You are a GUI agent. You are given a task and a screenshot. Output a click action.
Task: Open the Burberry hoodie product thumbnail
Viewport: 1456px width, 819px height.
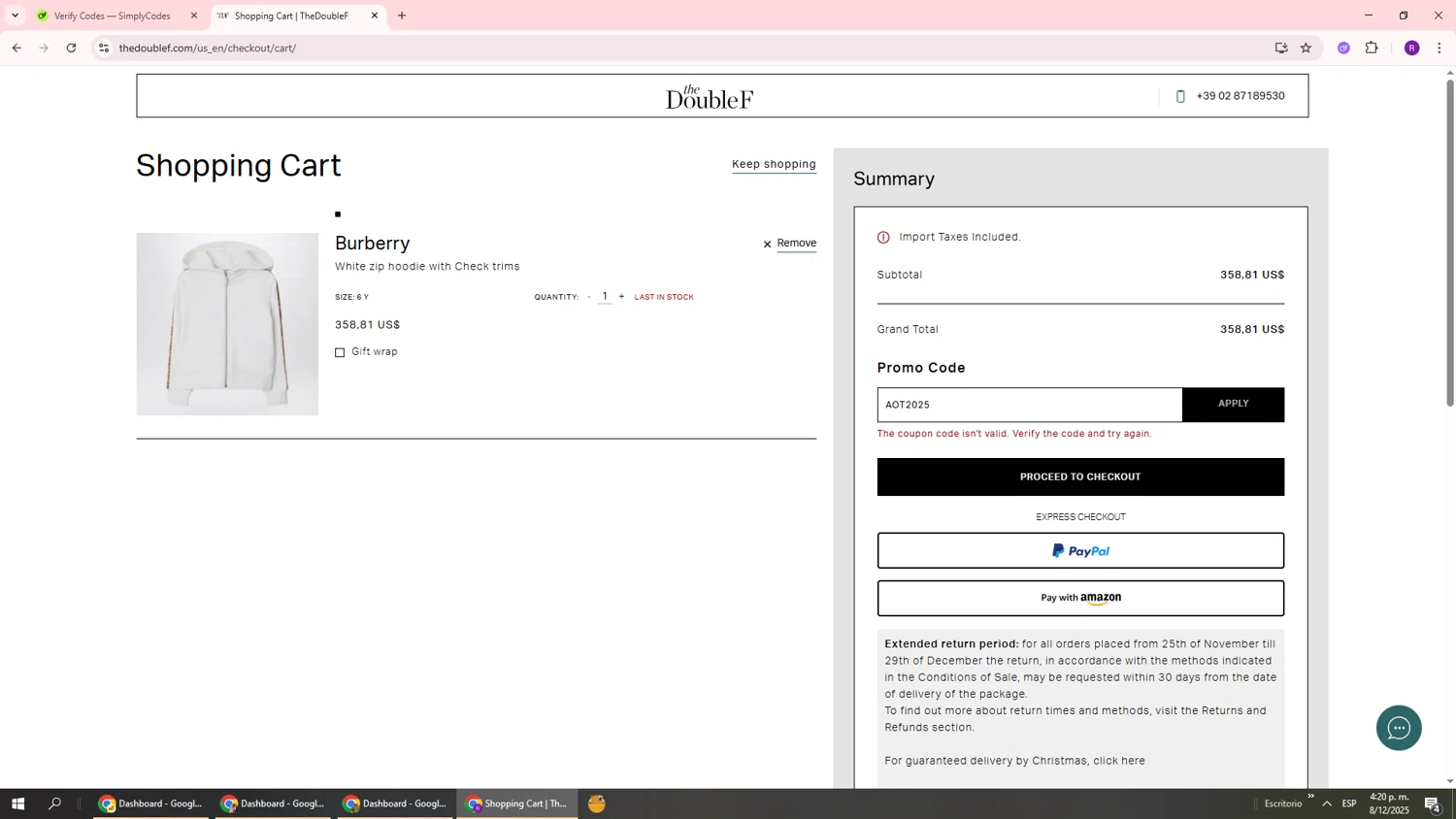[227, 324]
